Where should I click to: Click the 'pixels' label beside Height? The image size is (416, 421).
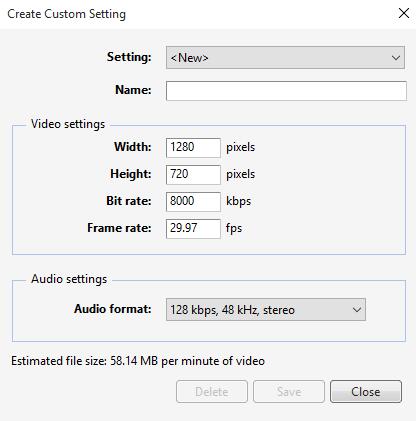(241, 174)
